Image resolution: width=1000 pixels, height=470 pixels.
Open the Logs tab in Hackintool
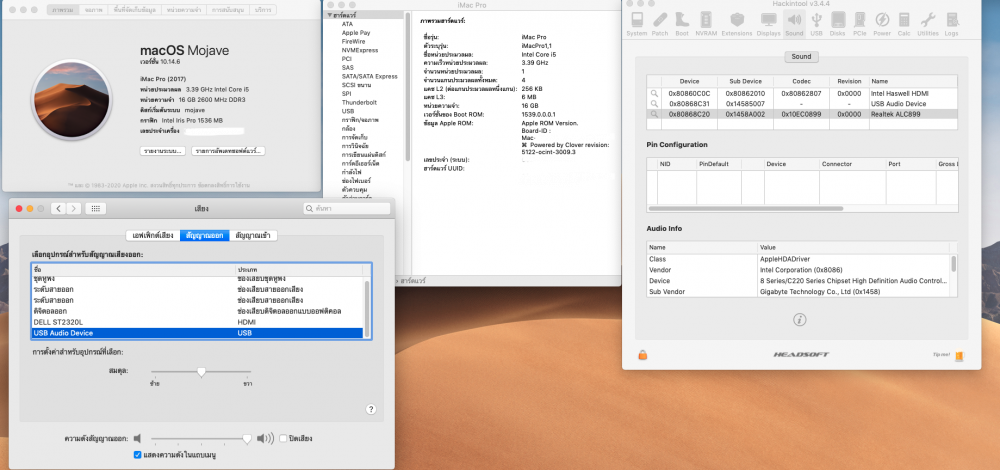coord(952,24)
